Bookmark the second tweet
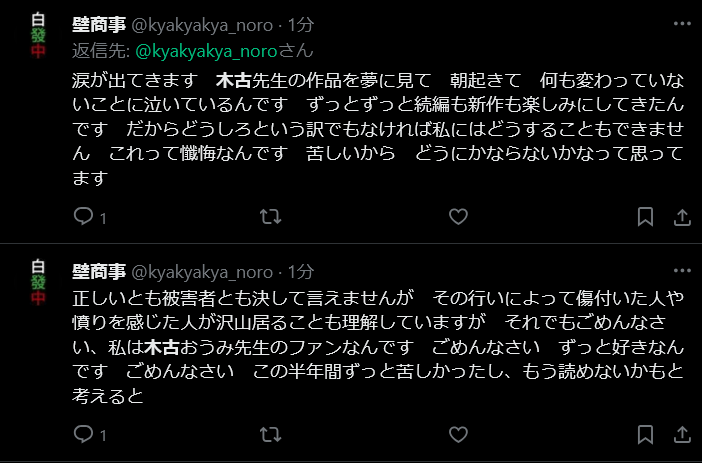The width and height of the screenshot is (702, 463). [x=646, y=434]
